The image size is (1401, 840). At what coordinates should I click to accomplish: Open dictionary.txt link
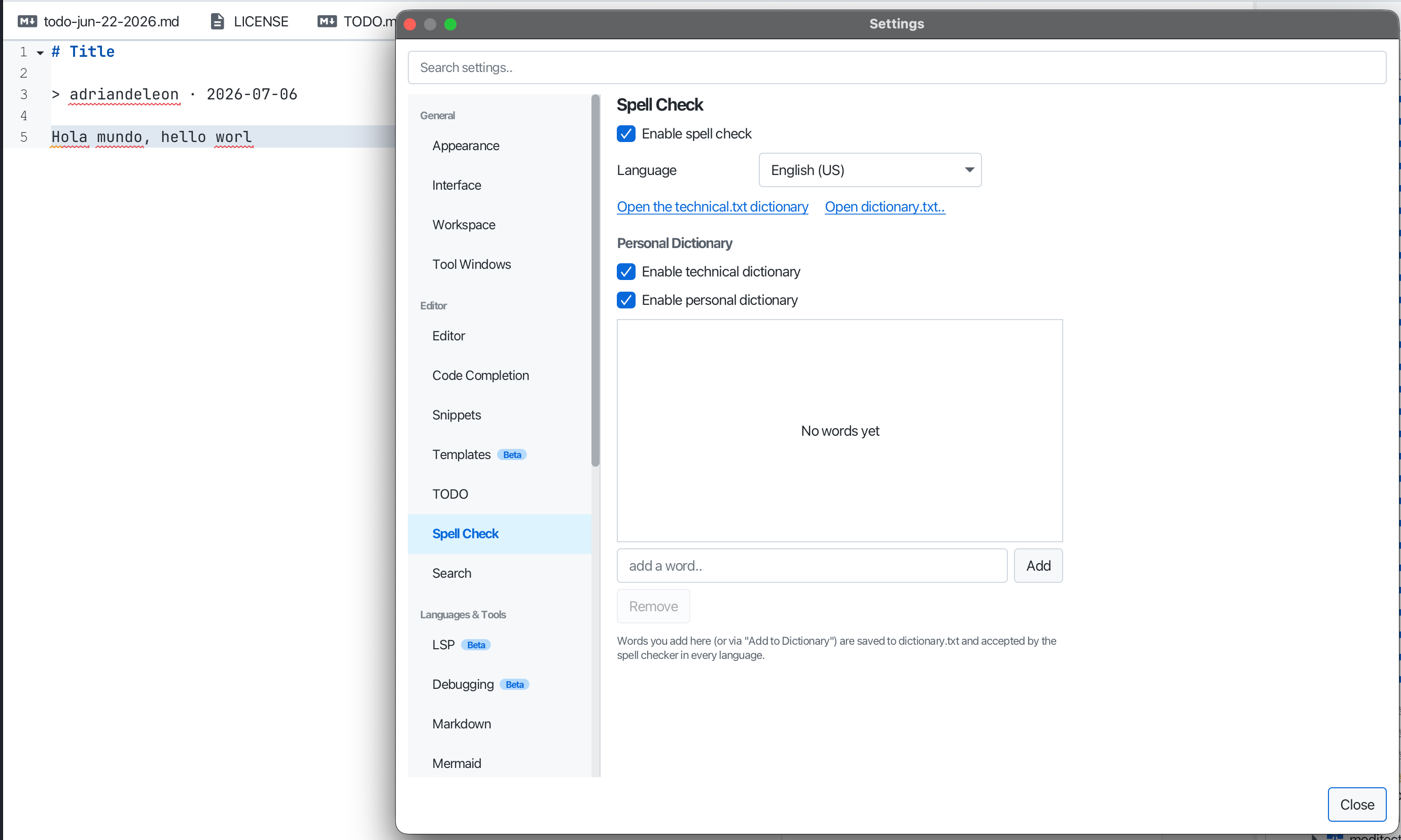[x=885, y=206]
